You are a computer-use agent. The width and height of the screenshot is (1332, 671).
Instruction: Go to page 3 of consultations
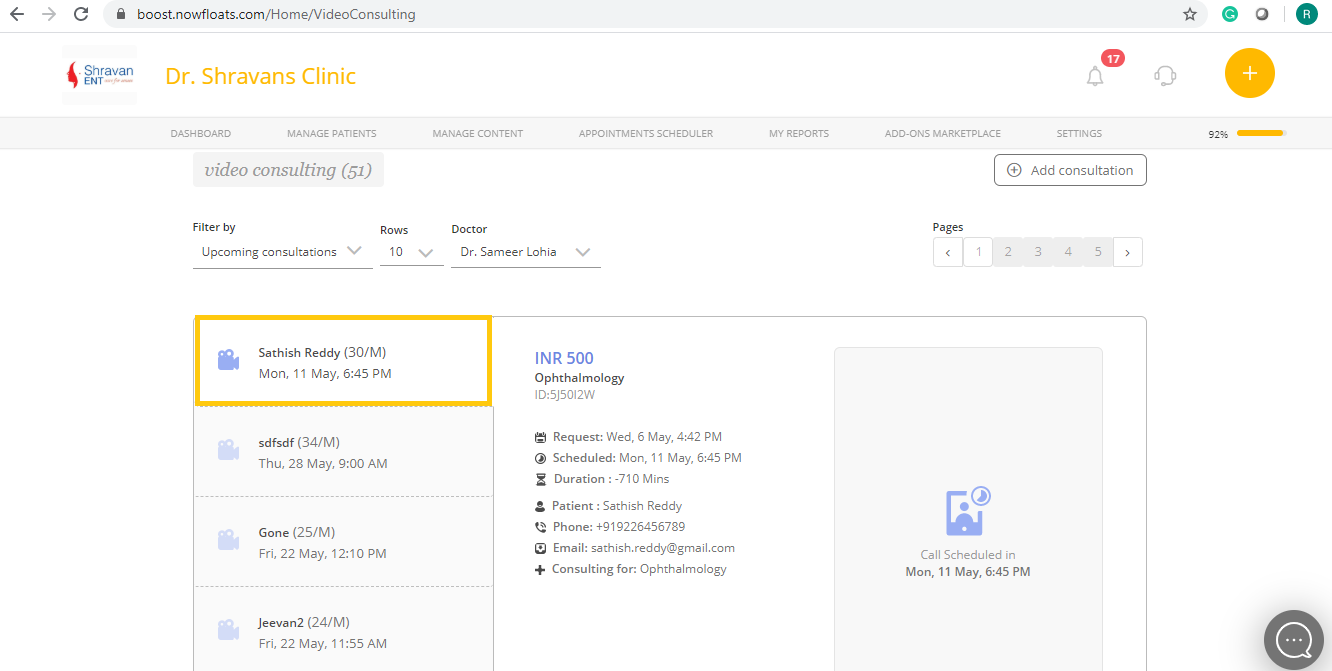coord(1037,251)
